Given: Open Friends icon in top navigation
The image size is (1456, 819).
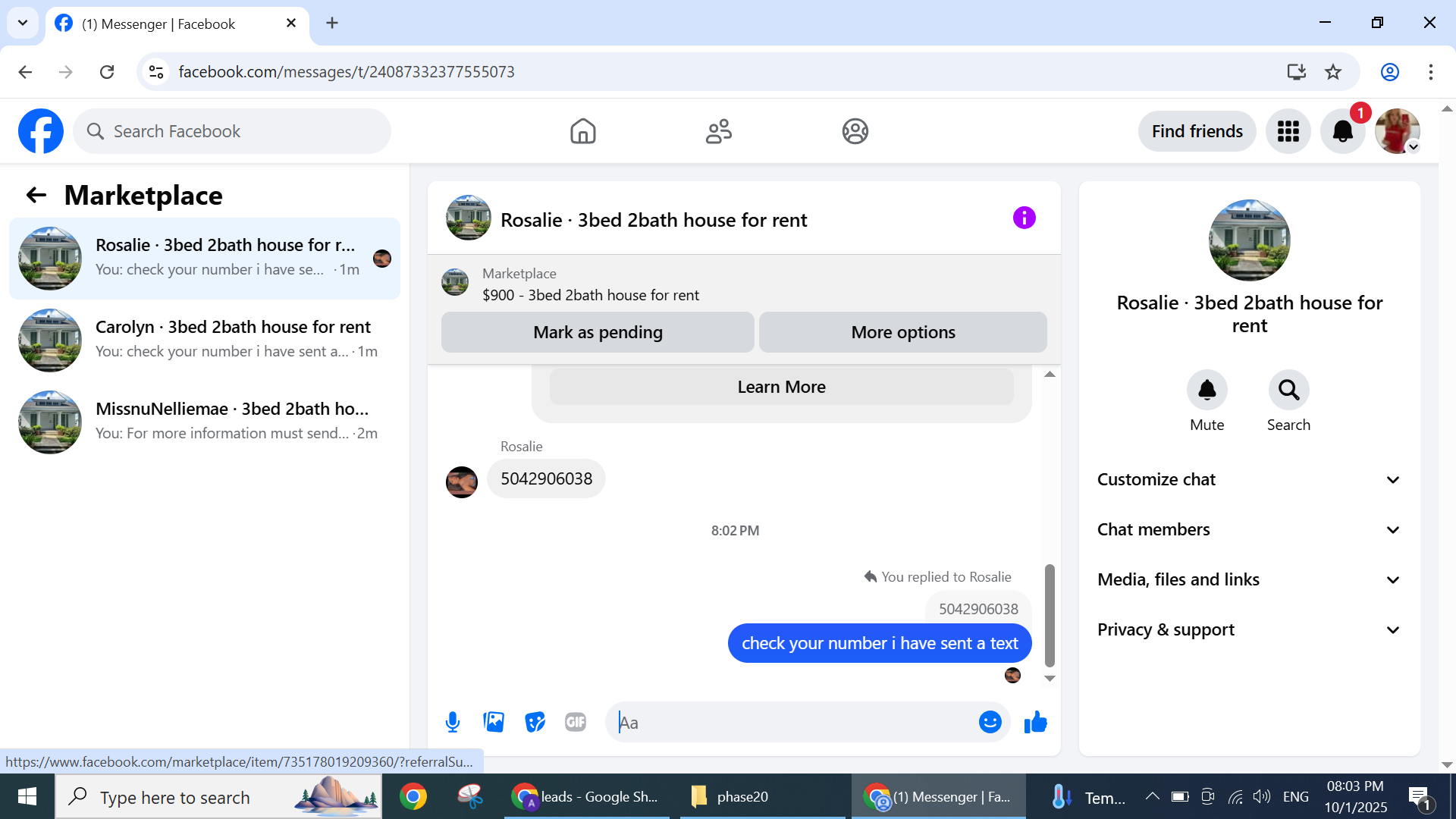Looking at the screenshot, I should (x=718, y=131).
